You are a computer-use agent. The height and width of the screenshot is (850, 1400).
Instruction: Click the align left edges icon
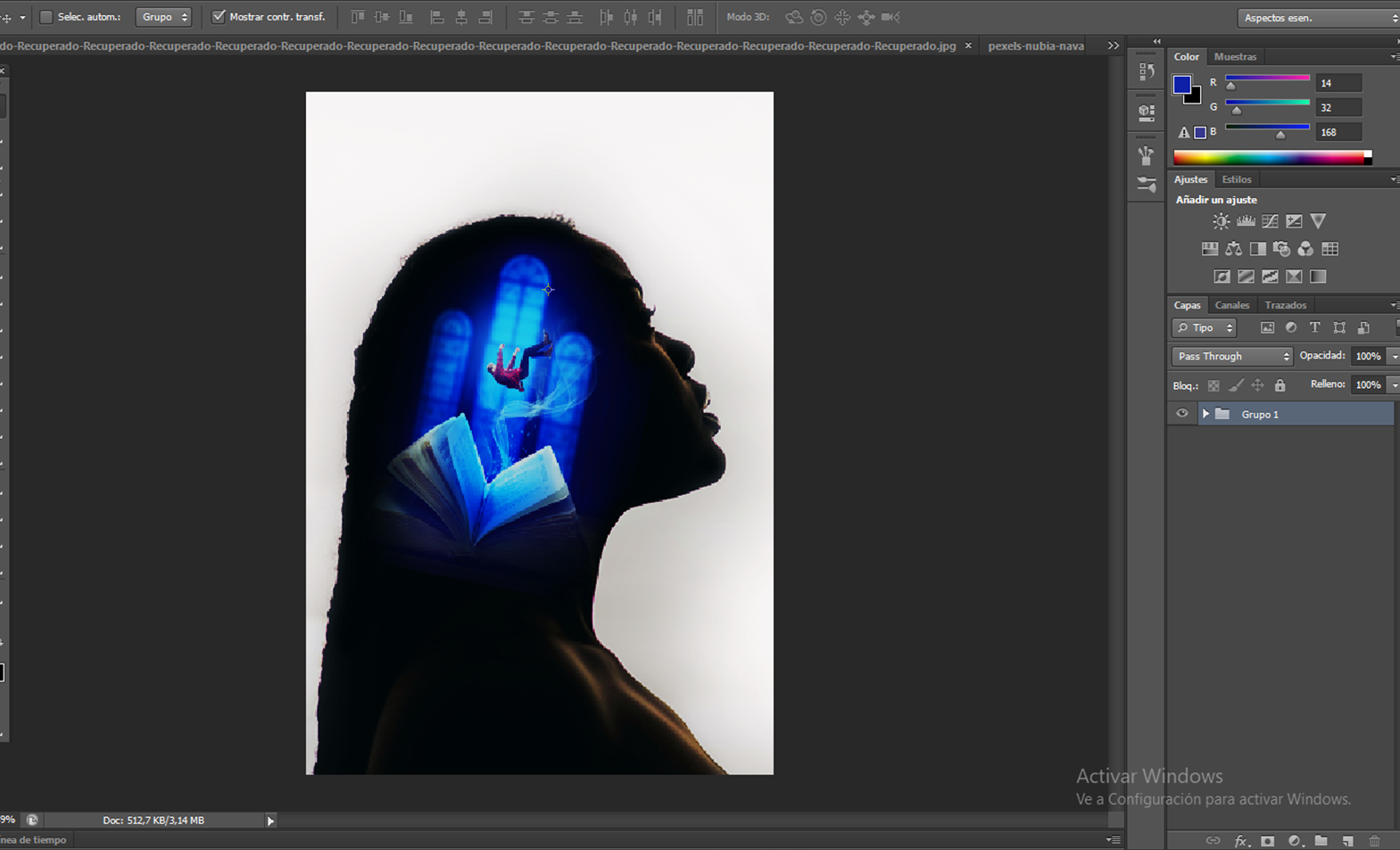[x=437, y=17]
